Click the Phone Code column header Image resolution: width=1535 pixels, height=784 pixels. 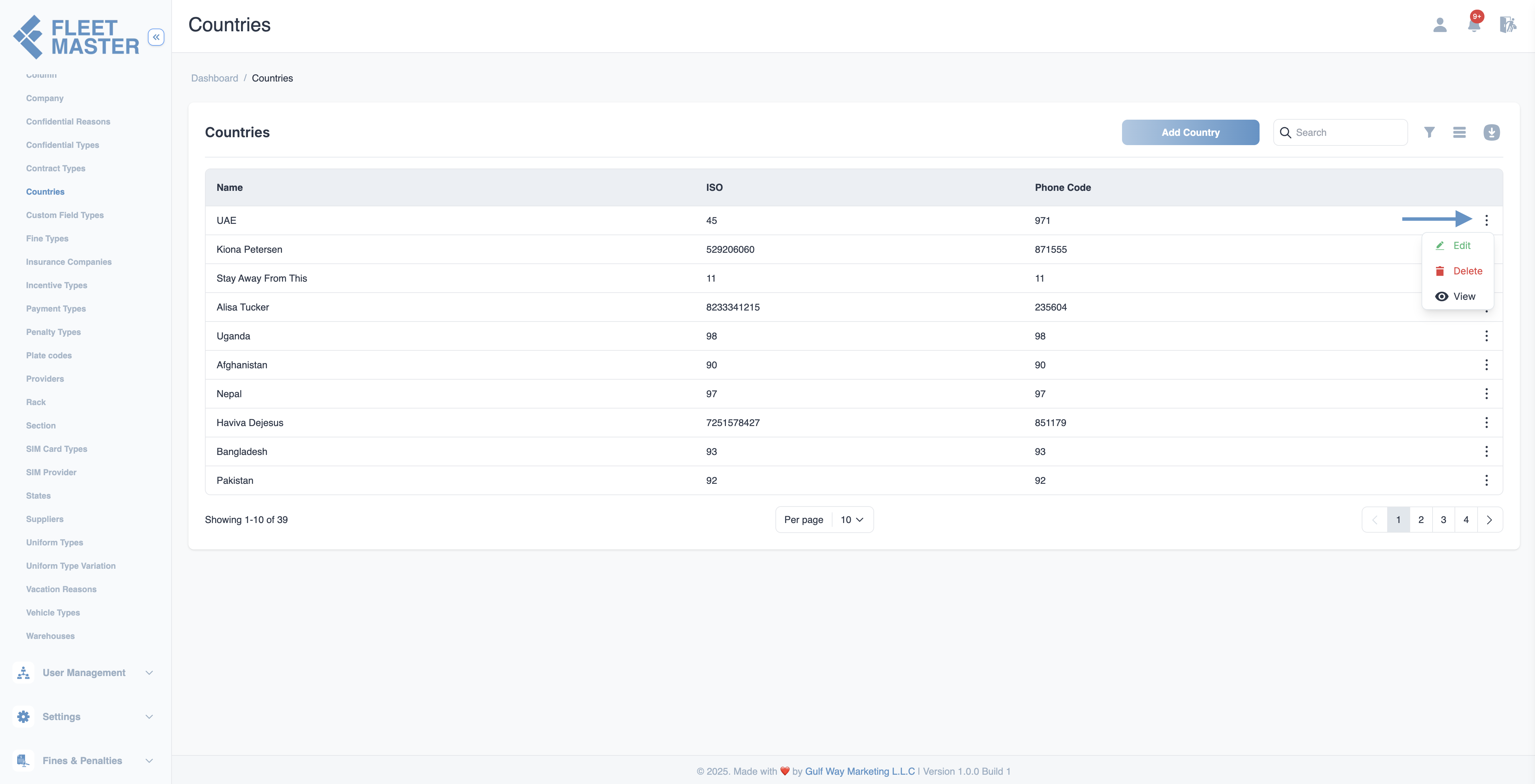[1063, 188]
